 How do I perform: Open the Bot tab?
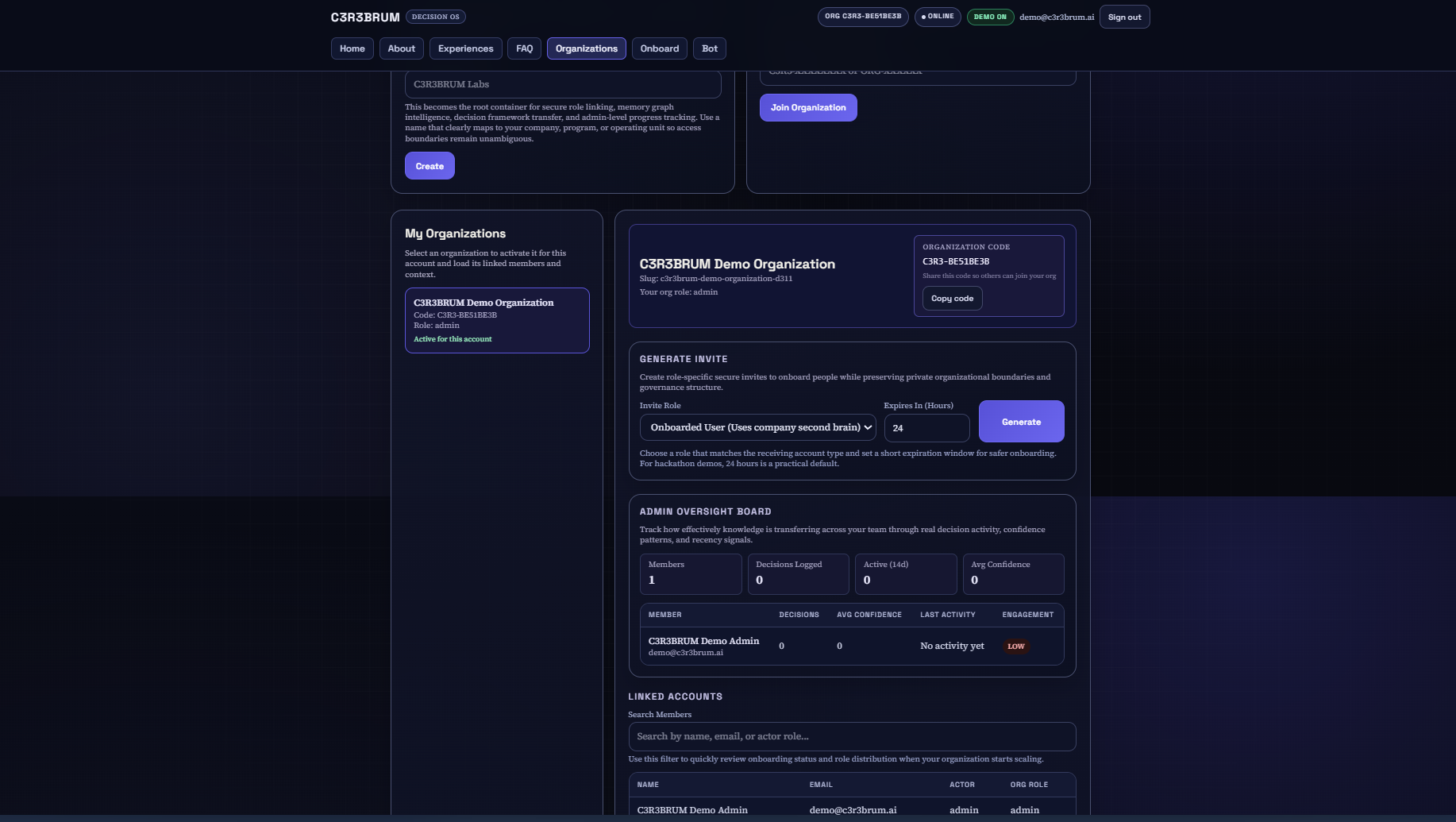(710, 48)
